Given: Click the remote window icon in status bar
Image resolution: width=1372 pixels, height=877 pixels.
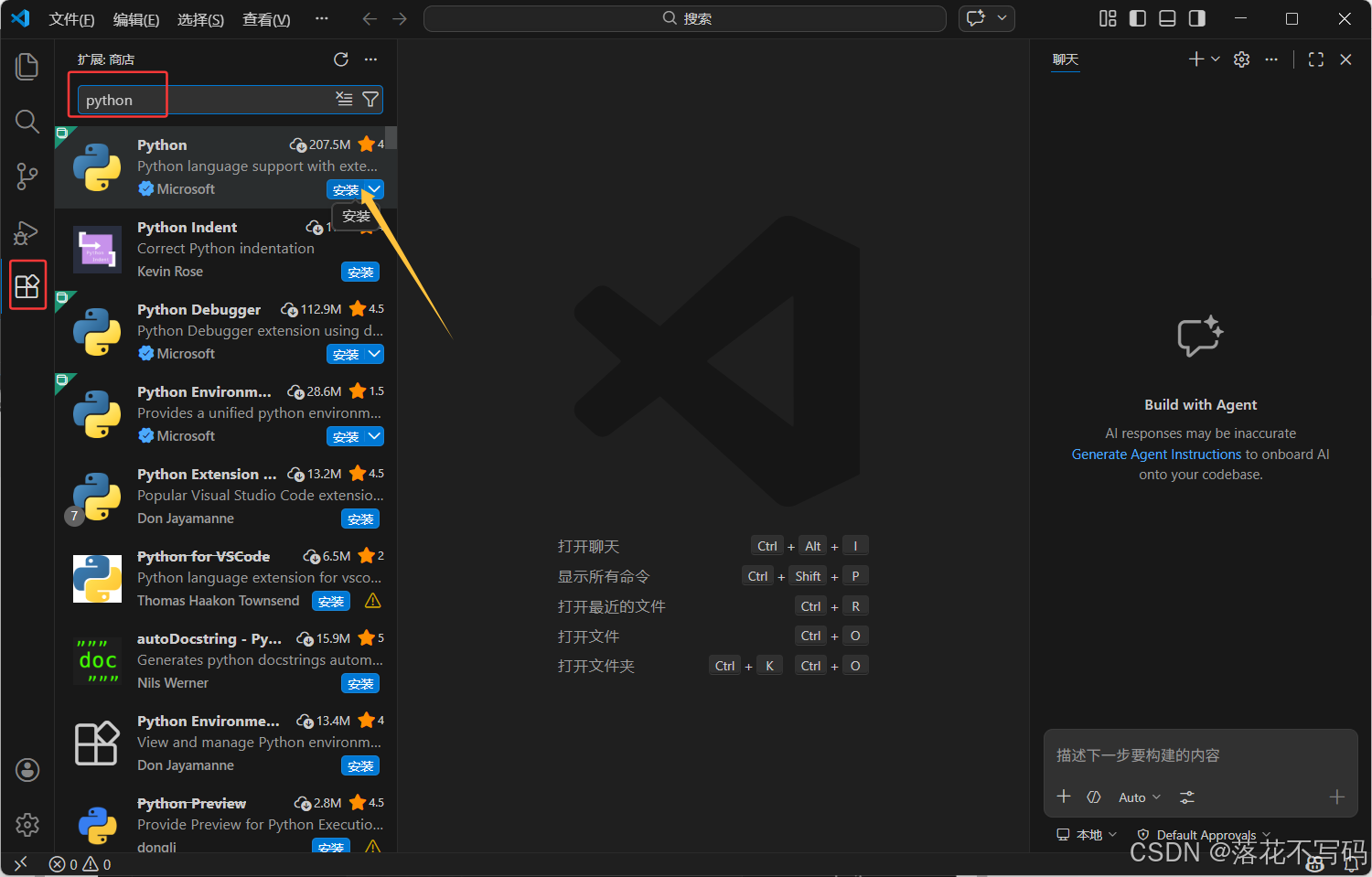Looking at the screenshot, I should click(x=21, y=864).
